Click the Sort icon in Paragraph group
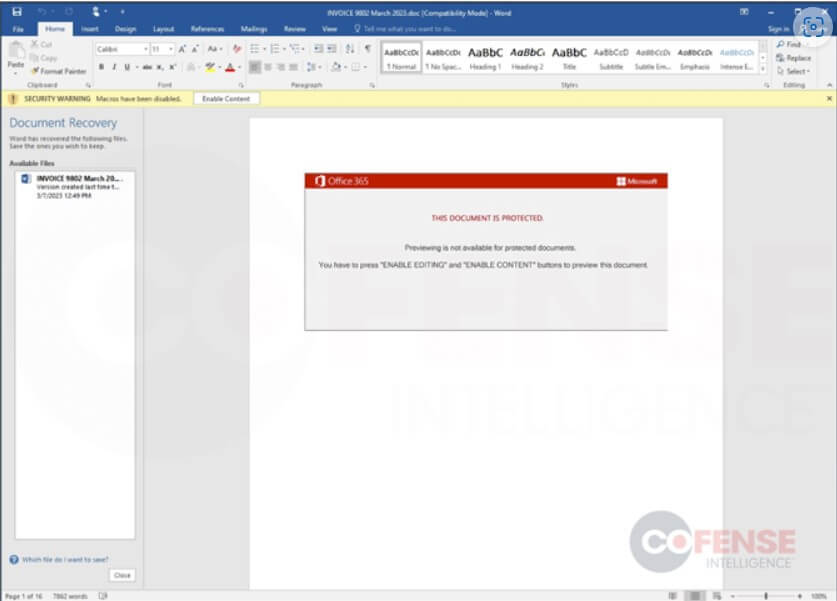This screenshot has height=601, width=837. 350,49
